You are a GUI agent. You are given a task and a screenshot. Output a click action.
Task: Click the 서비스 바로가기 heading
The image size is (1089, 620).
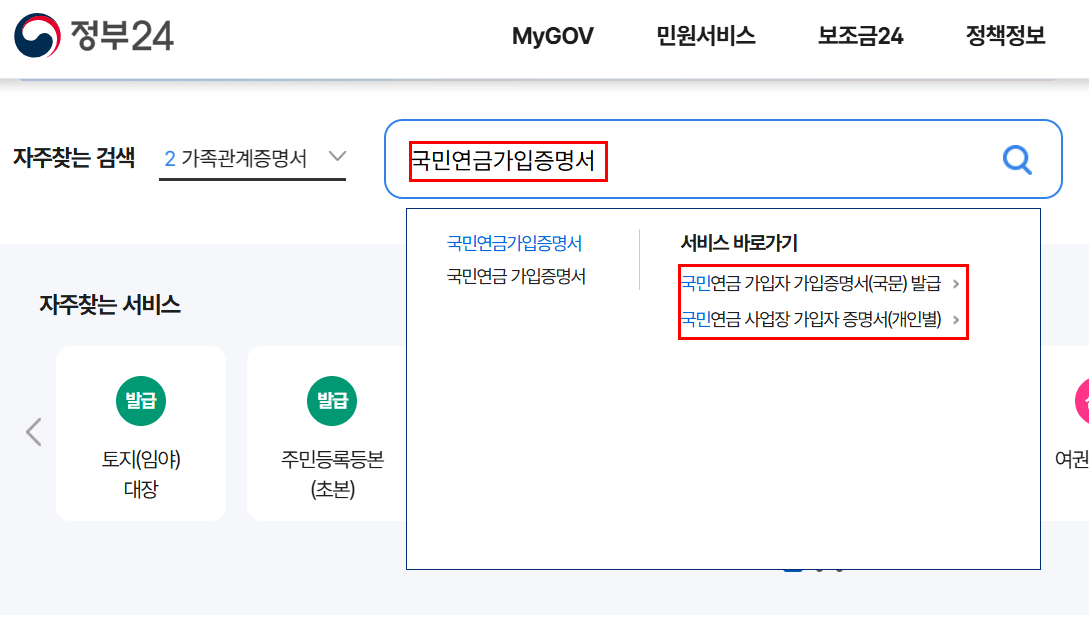point(739,243)
